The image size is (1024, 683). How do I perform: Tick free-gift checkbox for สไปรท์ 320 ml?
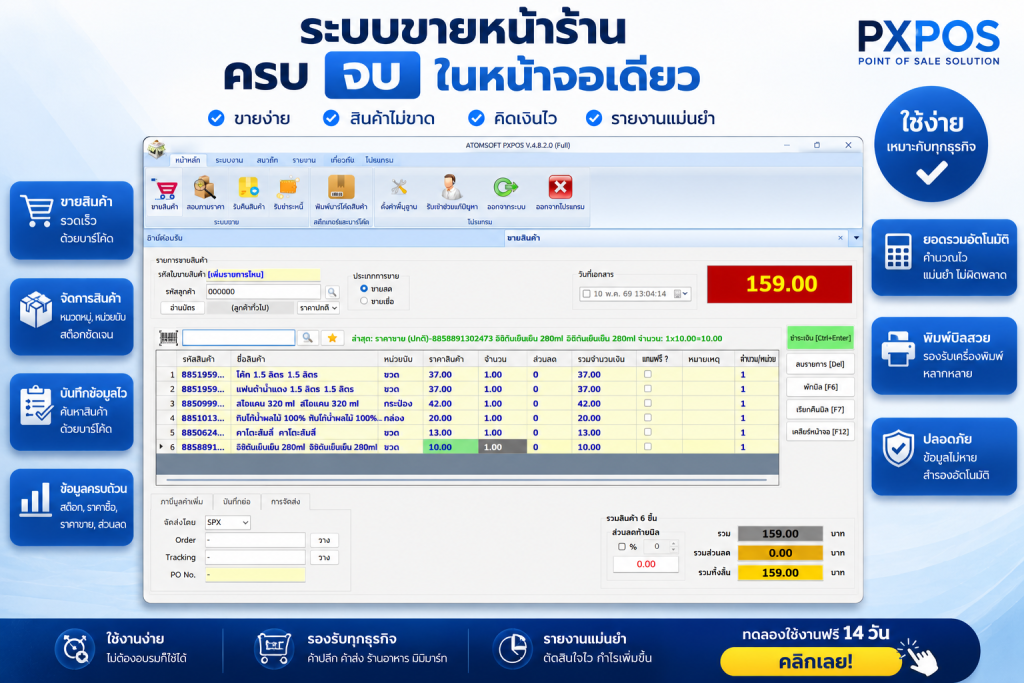click(647, 403)
